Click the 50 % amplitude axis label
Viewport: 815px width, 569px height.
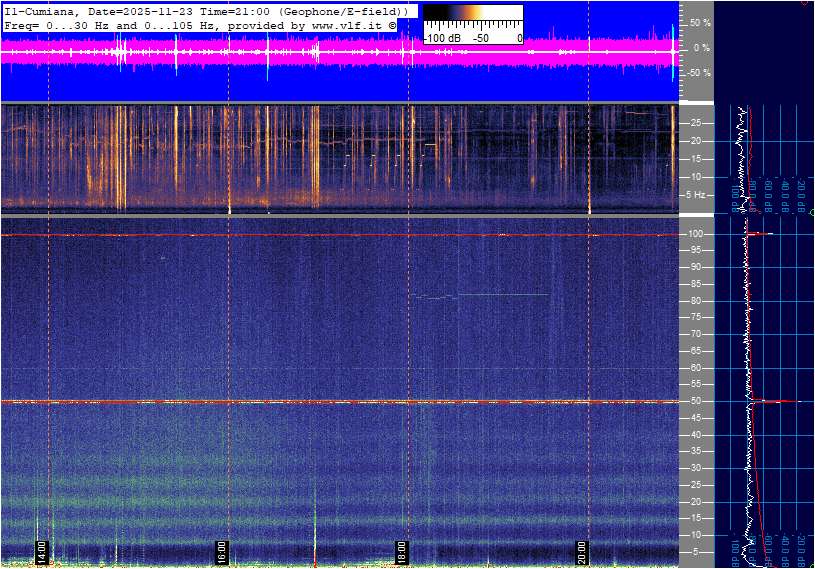point(700,22)
